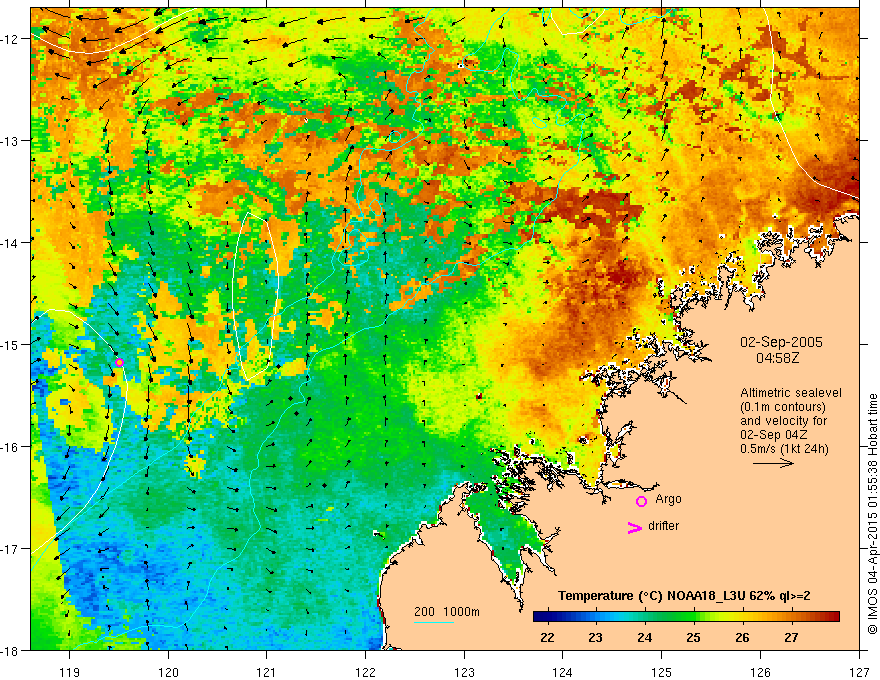Click the latitude -17 axis label
This screenshot has height=680, width=880.
pos(10,549)
